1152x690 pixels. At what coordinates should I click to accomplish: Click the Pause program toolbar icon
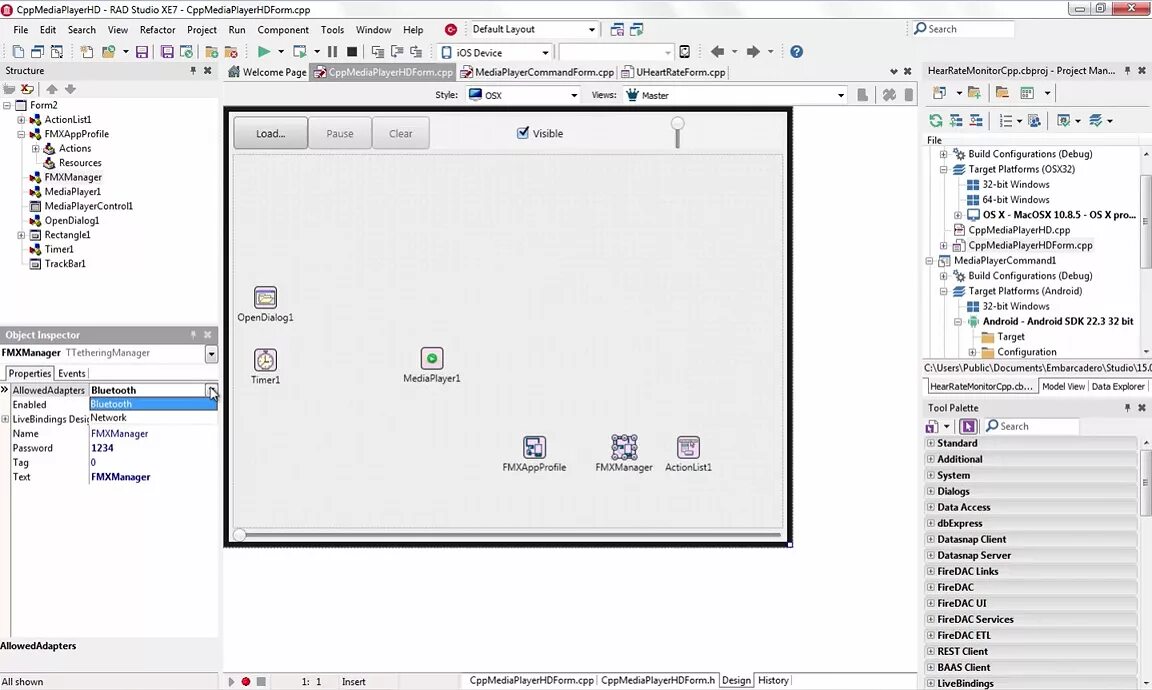(x=332, y=51)
